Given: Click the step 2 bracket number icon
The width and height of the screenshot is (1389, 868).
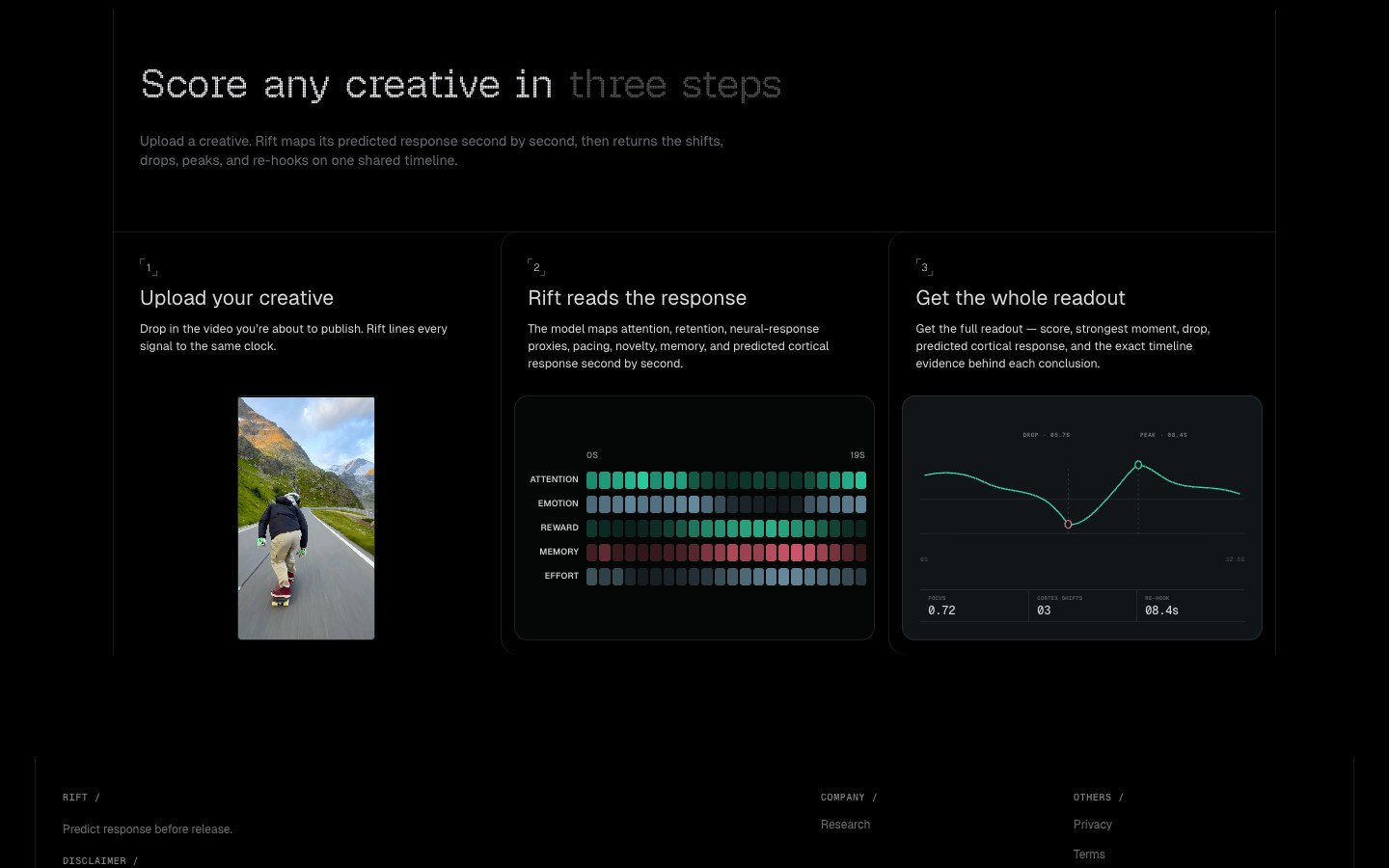Looking at the screenshot, I should [x=536, y=267].
